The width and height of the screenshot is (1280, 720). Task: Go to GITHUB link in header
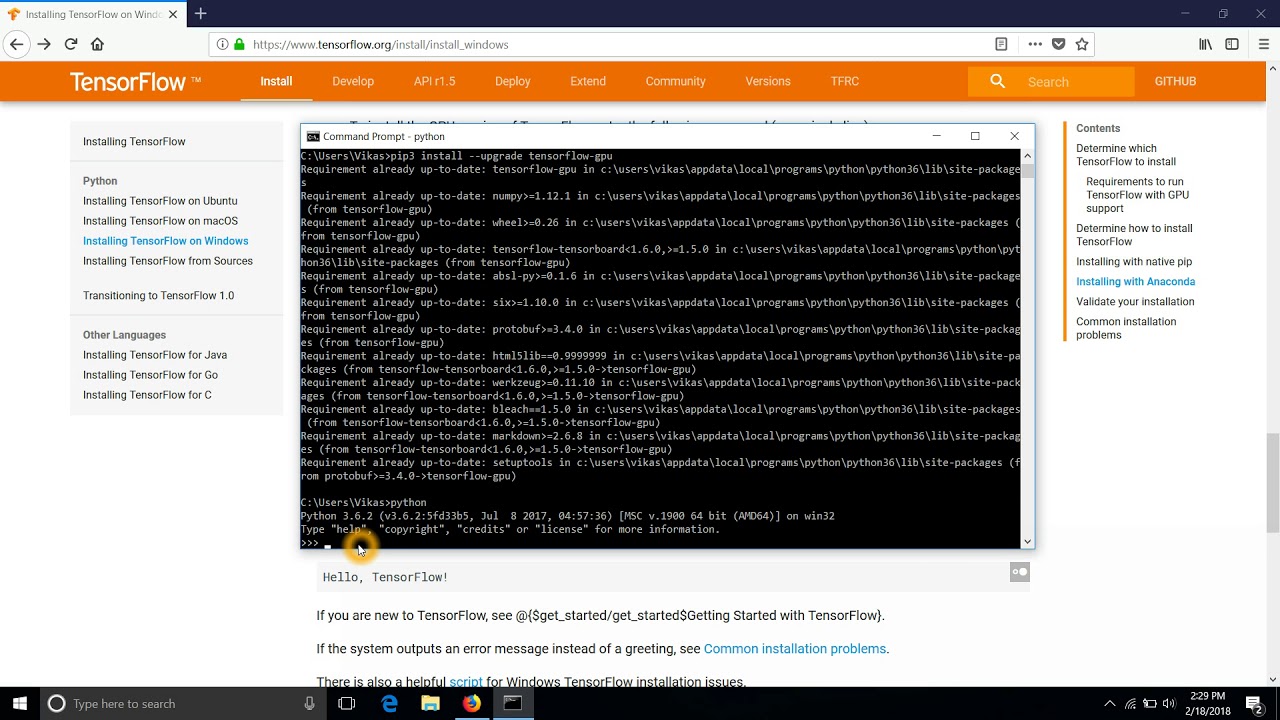pyautogui.click(x=1175, y=81)
